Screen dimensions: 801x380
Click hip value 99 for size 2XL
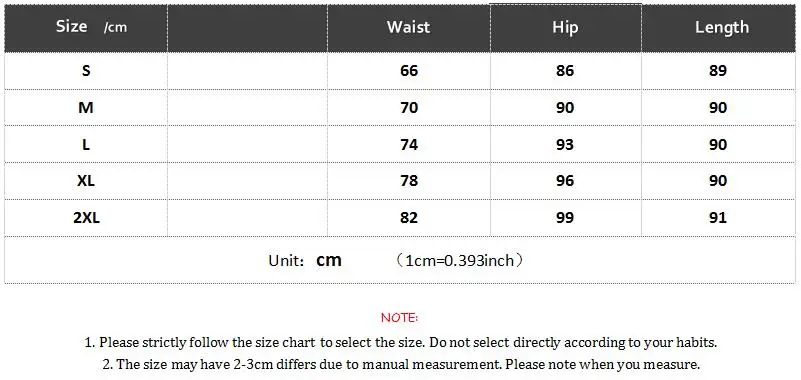point(565,218)
